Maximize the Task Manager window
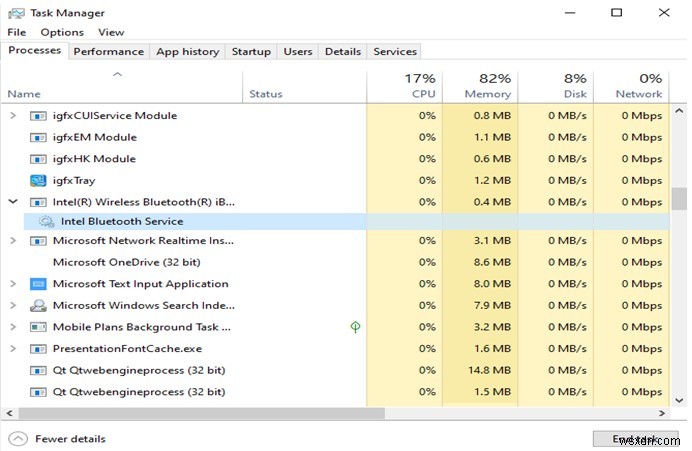Image resolution: width=692 pixels, height=451 pixels. (x=617, y=13)
